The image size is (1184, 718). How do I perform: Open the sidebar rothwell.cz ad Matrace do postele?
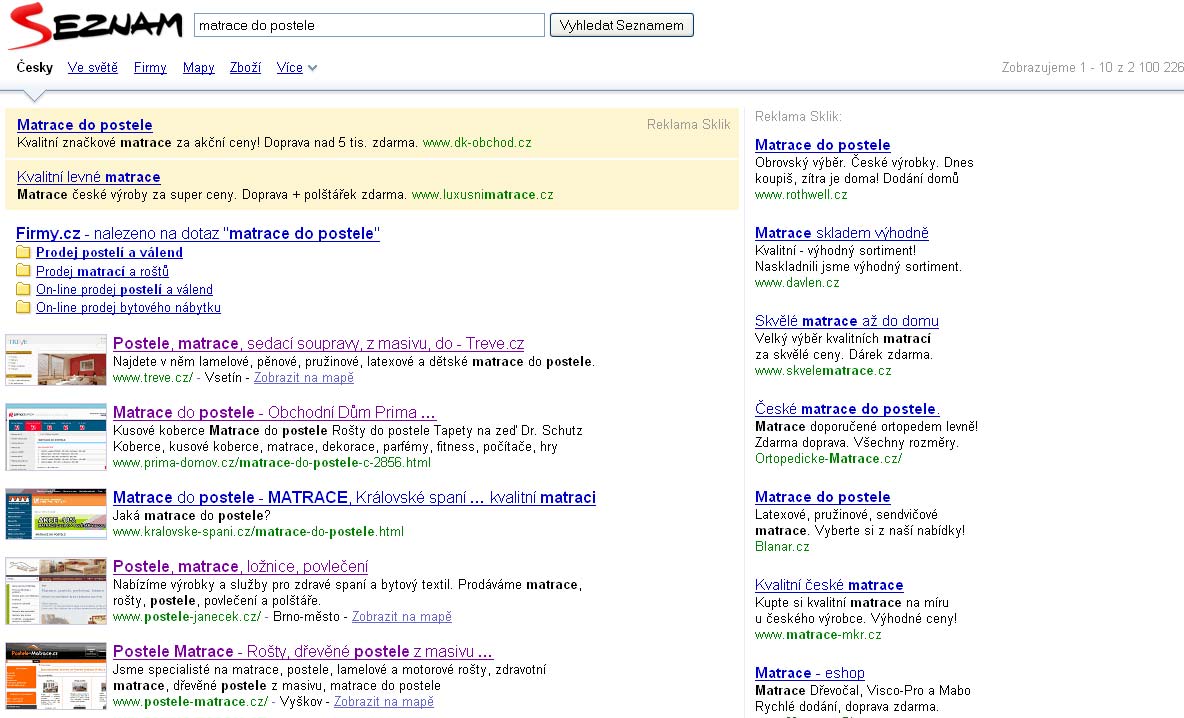(x=822, y=145)
